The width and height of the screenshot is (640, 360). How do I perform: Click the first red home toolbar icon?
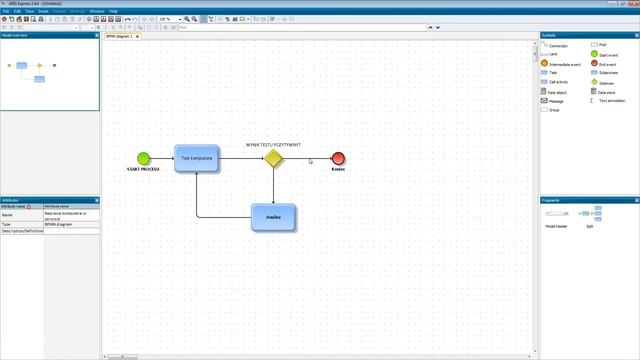click(x=4, y=19)
